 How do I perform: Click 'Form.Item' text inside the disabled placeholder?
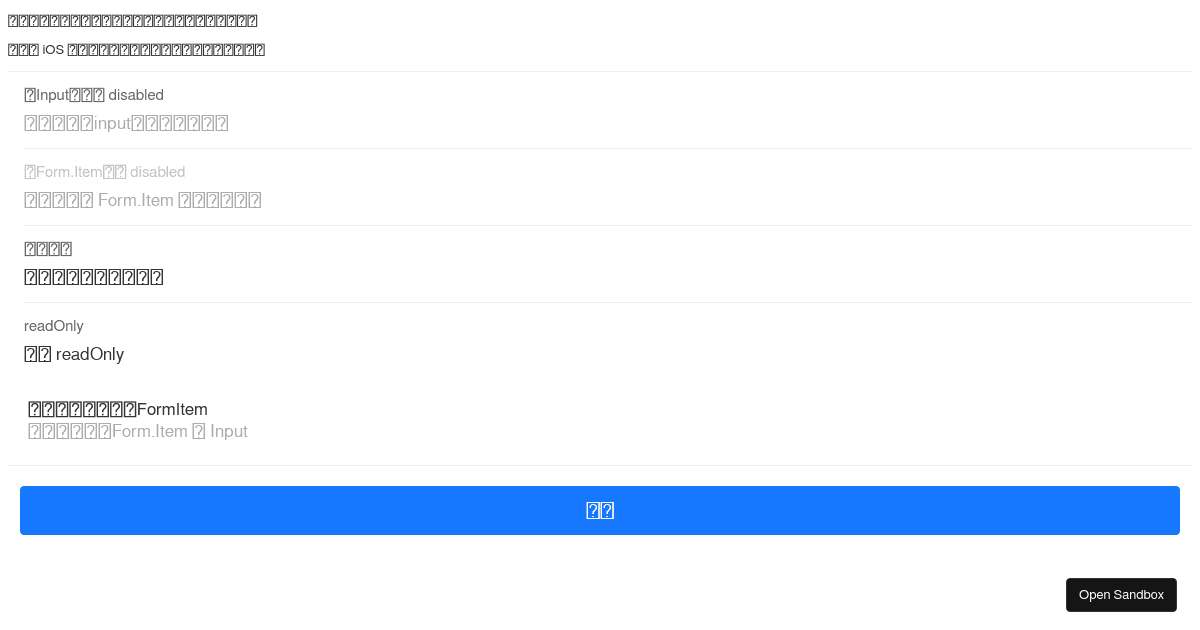pos(136,200)
